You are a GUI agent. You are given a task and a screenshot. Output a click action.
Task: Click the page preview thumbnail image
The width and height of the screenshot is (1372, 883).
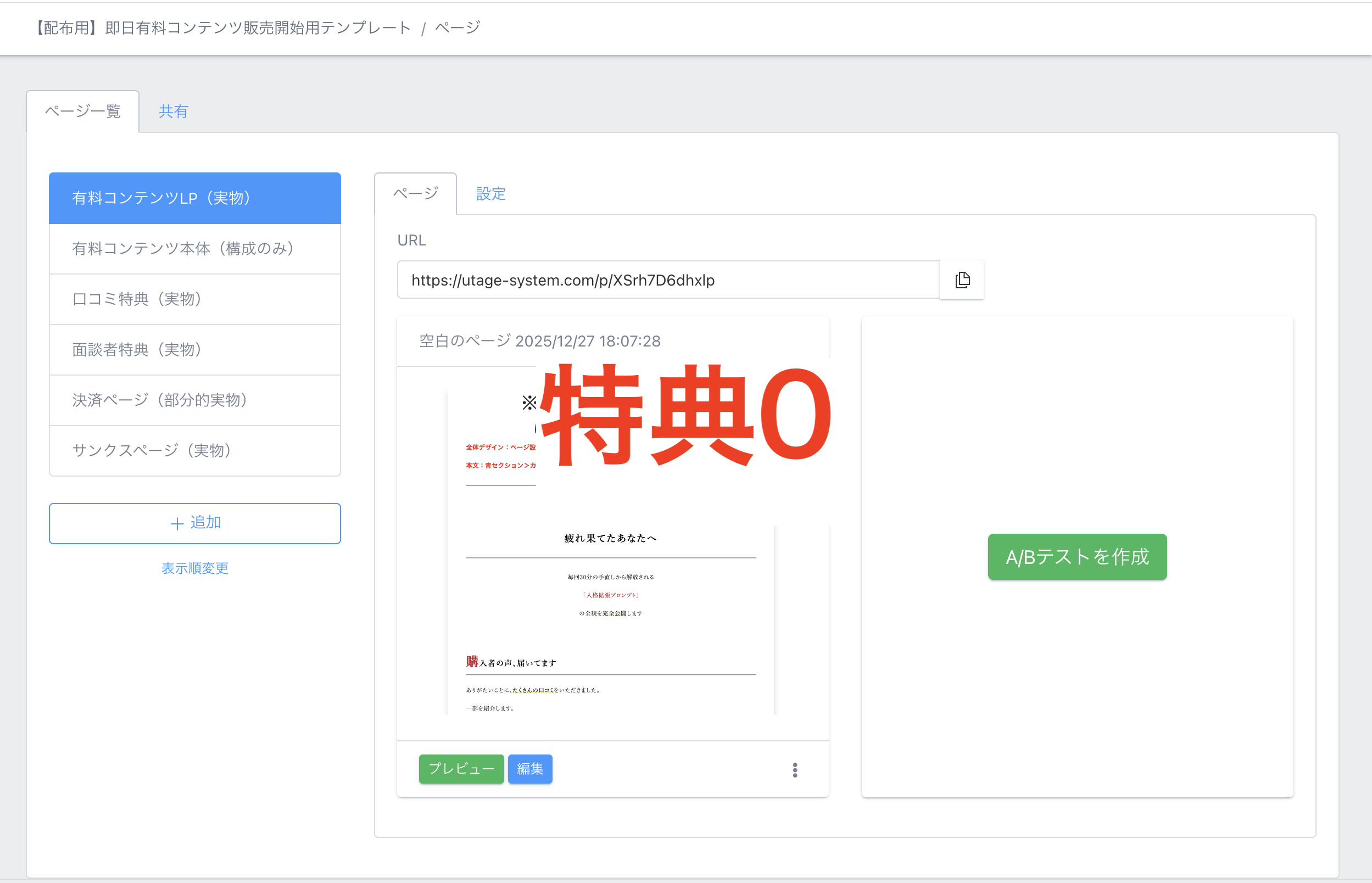pos(611,602)
